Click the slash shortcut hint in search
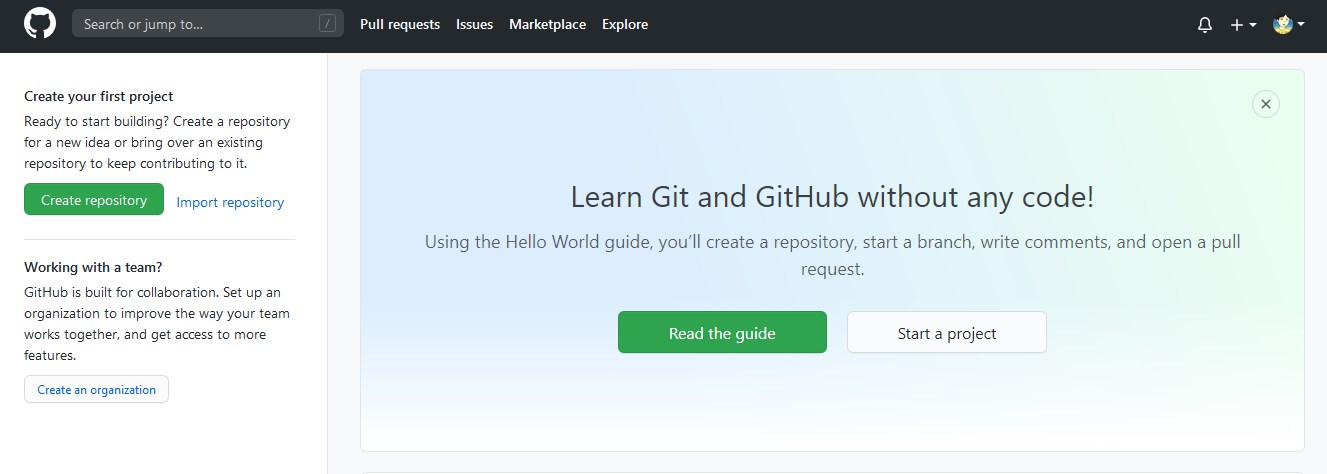 point(327,24)
